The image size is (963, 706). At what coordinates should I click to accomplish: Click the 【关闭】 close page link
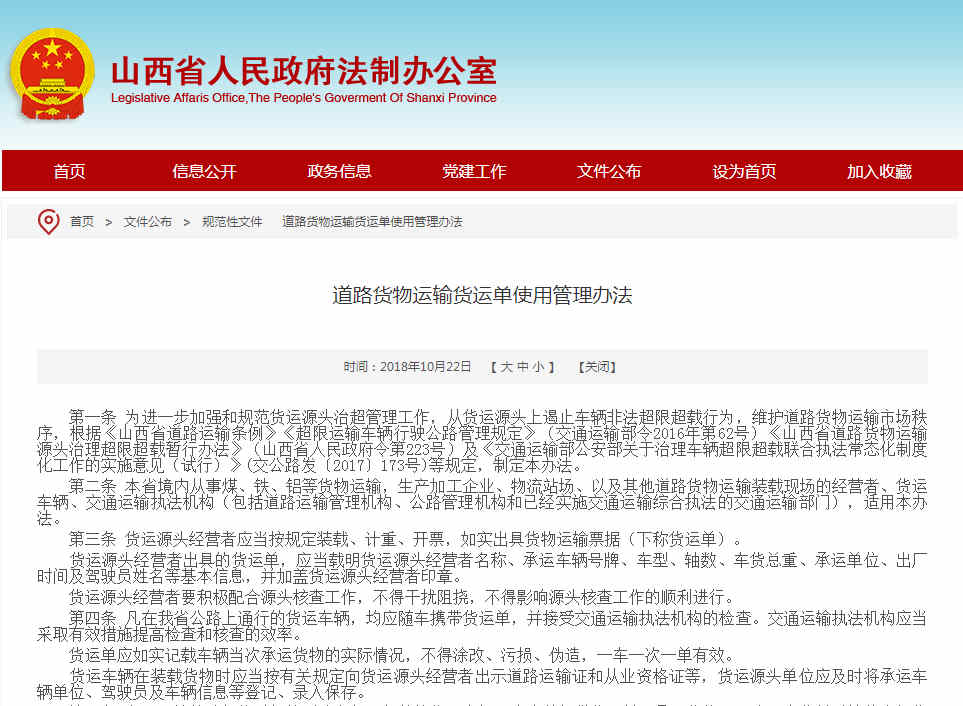(596, 367)
